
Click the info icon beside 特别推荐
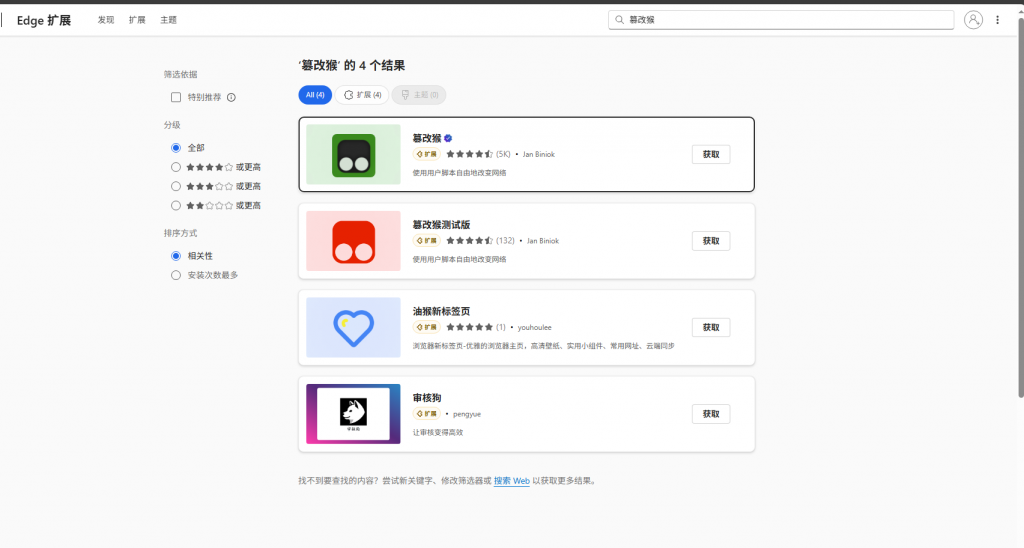[x=231, y=97]
